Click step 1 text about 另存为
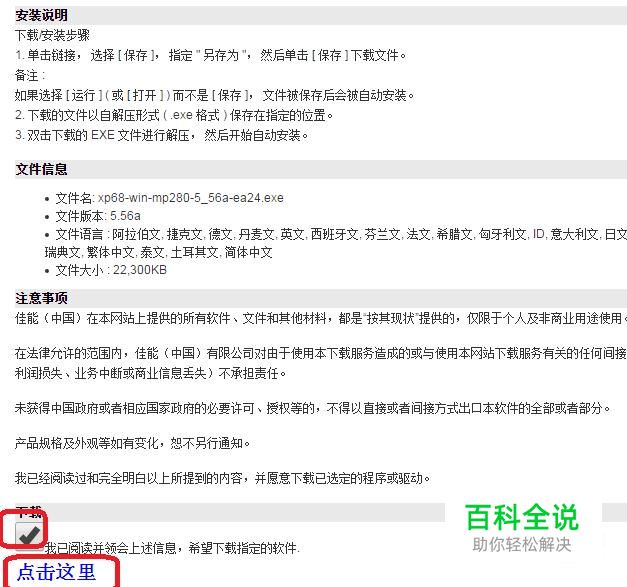Image resolution: width=627 pixels, height=587 pixels. click(211, 55)
